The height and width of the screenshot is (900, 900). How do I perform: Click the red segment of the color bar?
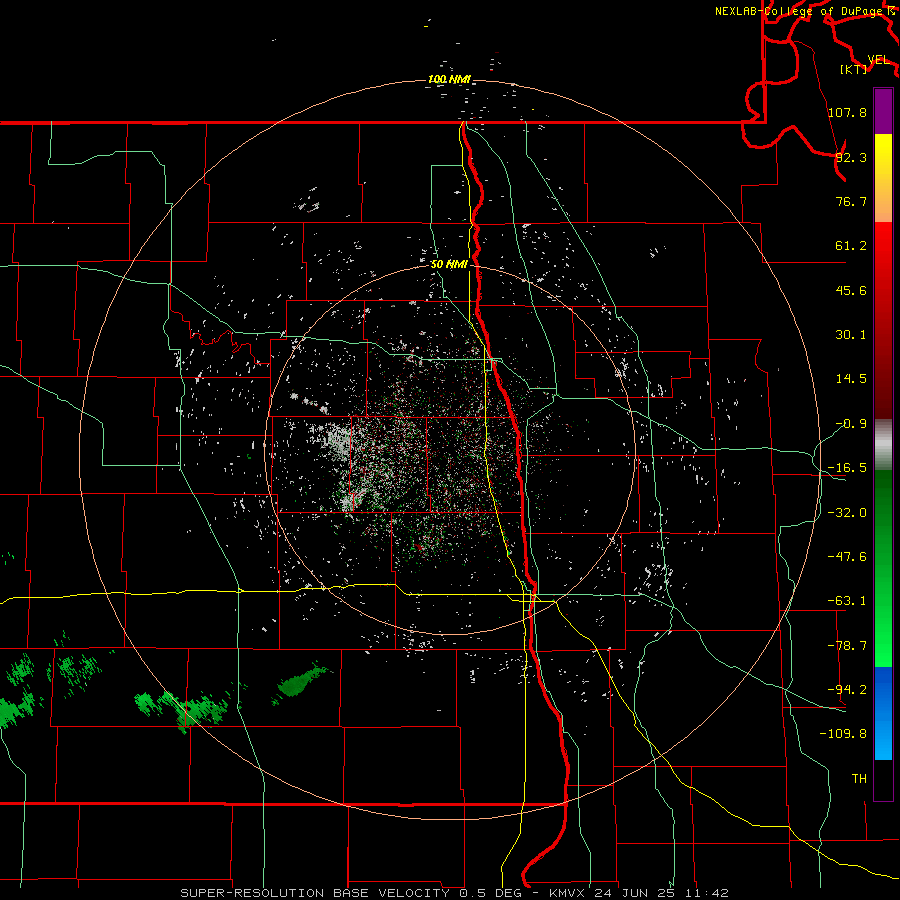[883, 320]
